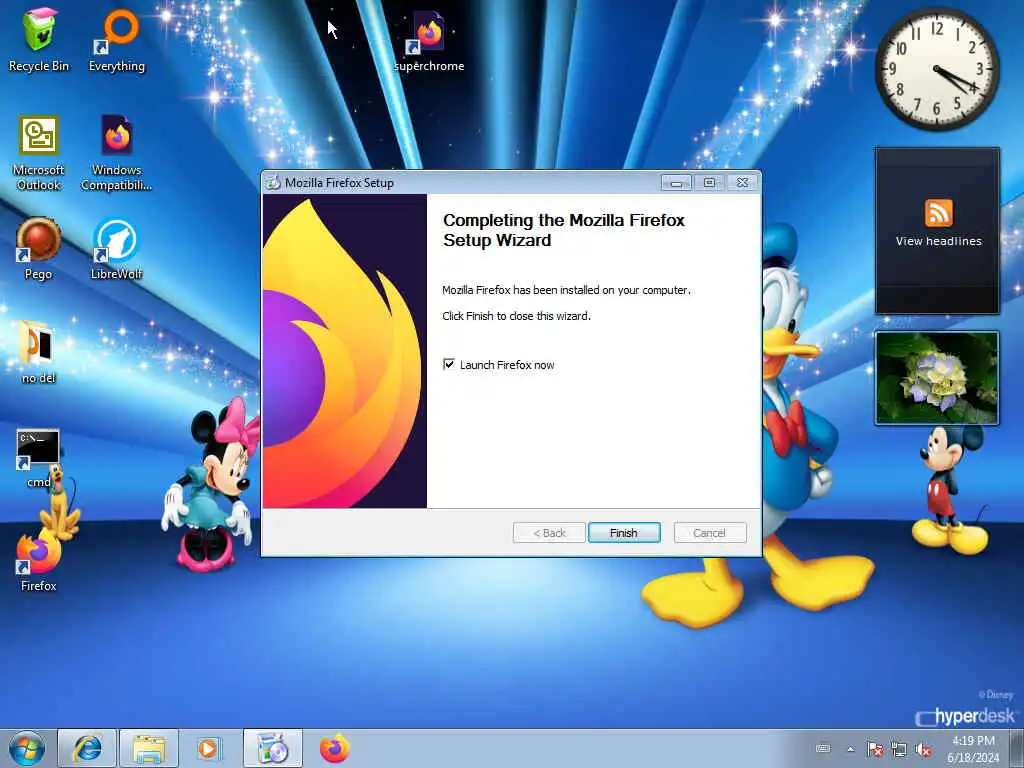Select the Microsoft Outlook desktop icon
Screen dimensions: 1024x768
[39, 153]
